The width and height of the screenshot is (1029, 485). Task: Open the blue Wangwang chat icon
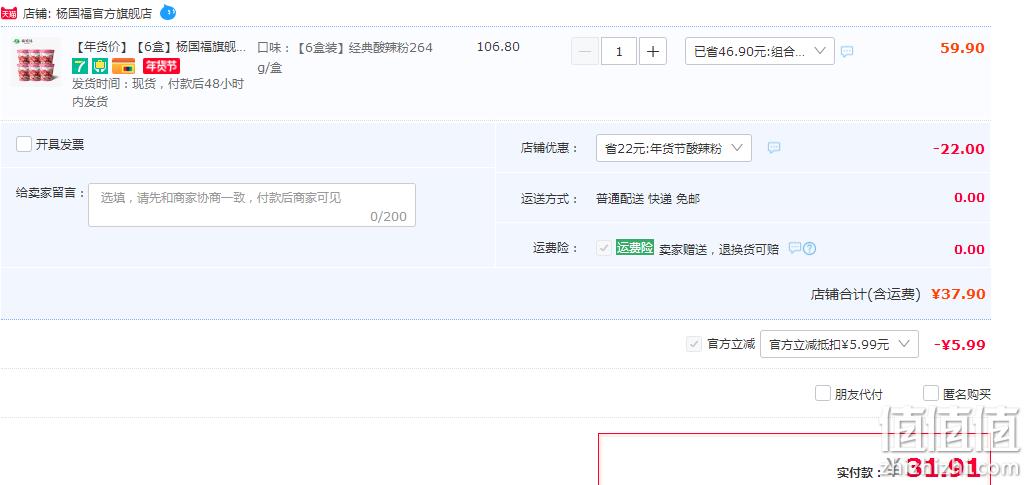pyautogui.click(x=168, y=12)
